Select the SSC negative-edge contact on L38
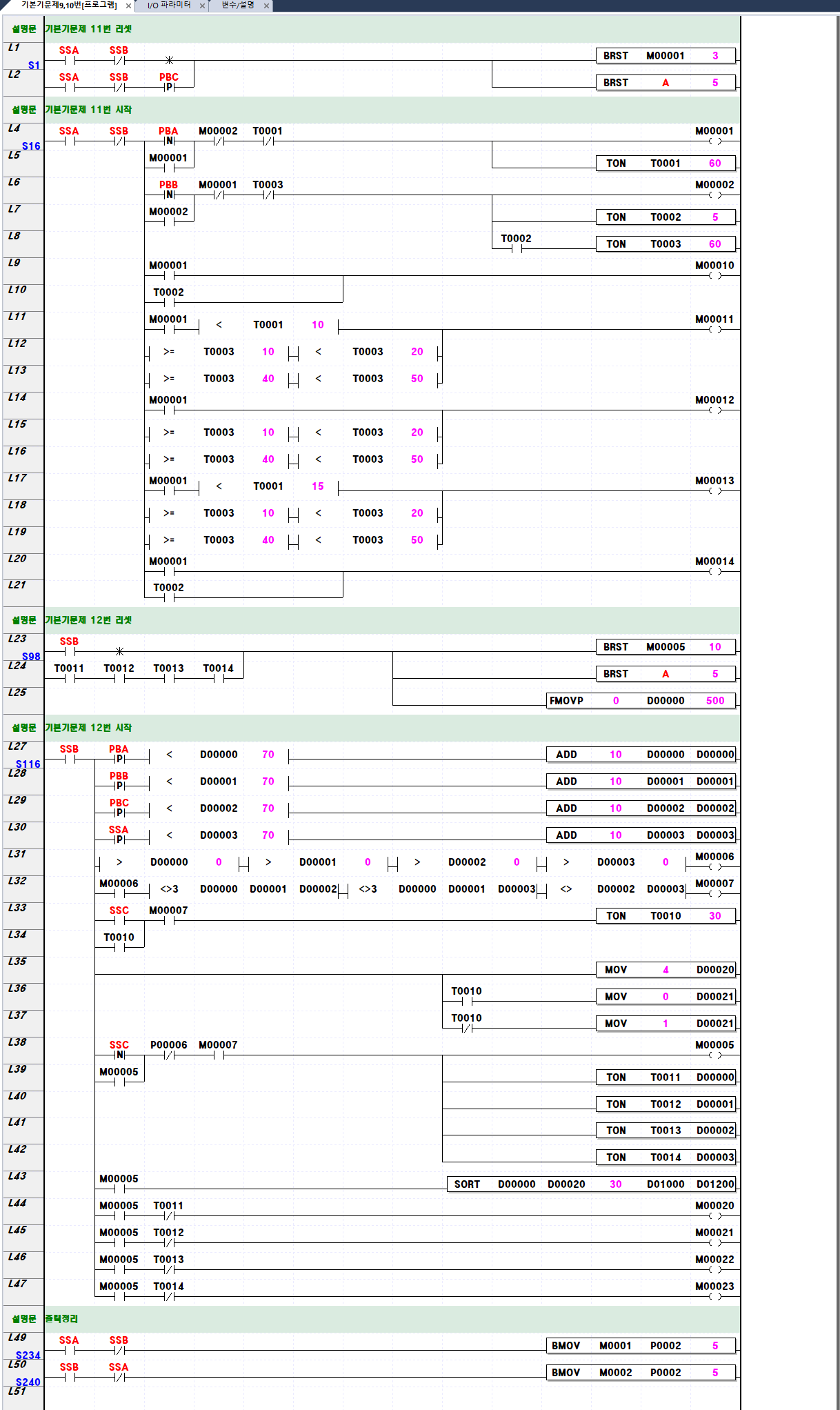The image size is (840, 1410). click(x=119, y=1055)
